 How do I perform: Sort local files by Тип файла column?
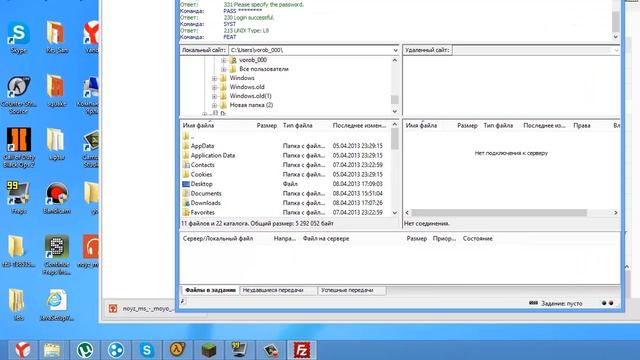click(x=305, y=125)
